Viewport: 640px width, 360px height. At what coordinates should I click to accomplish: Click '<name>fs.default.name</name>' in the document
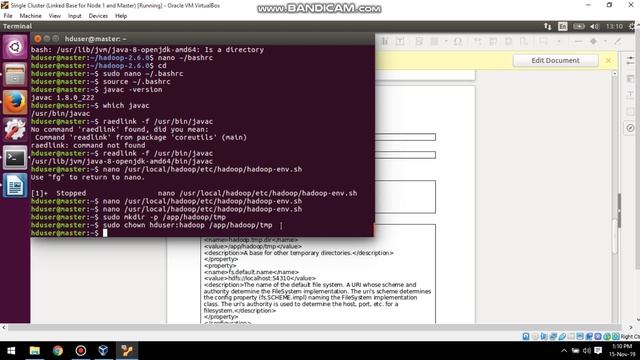251,272
